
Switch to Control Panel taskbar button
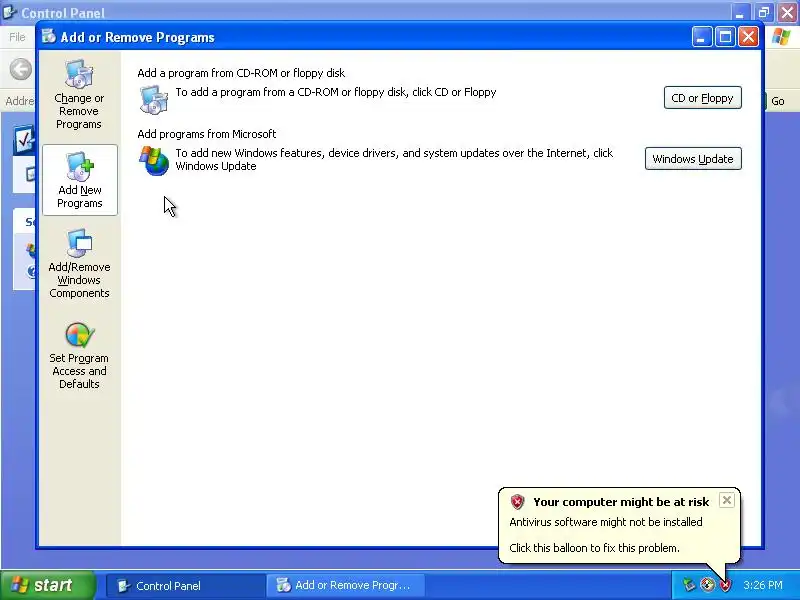[185, 585]
